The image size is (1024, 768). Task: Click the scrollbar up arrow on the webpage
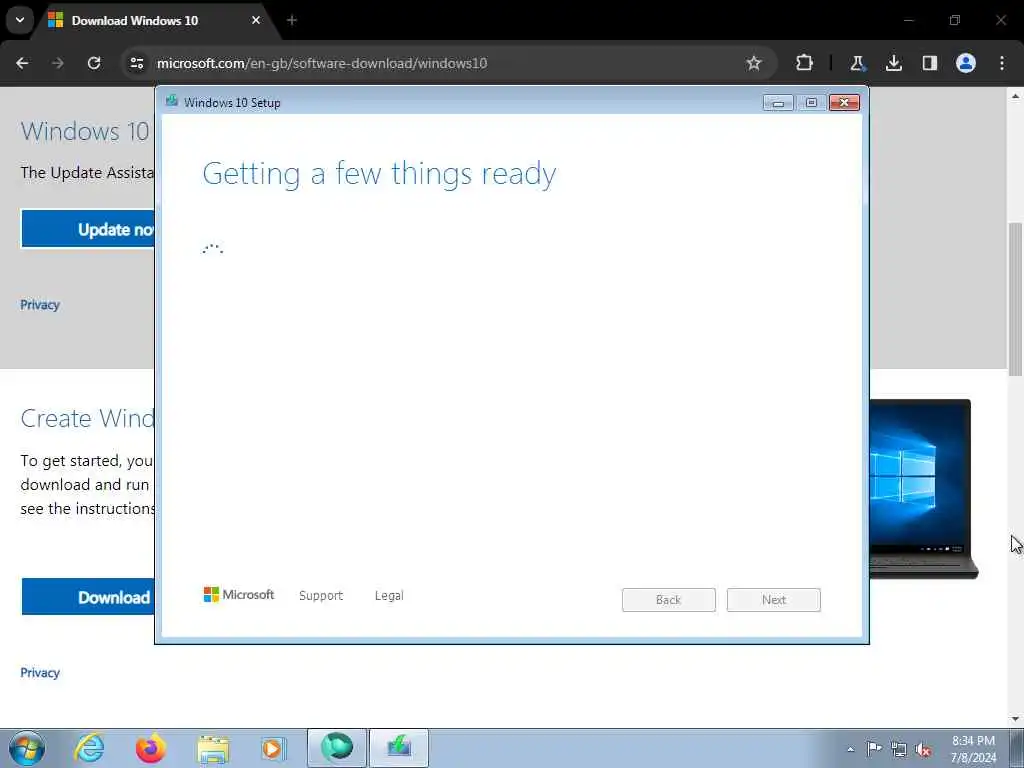pyautogui.click(x=1016, y=96)
